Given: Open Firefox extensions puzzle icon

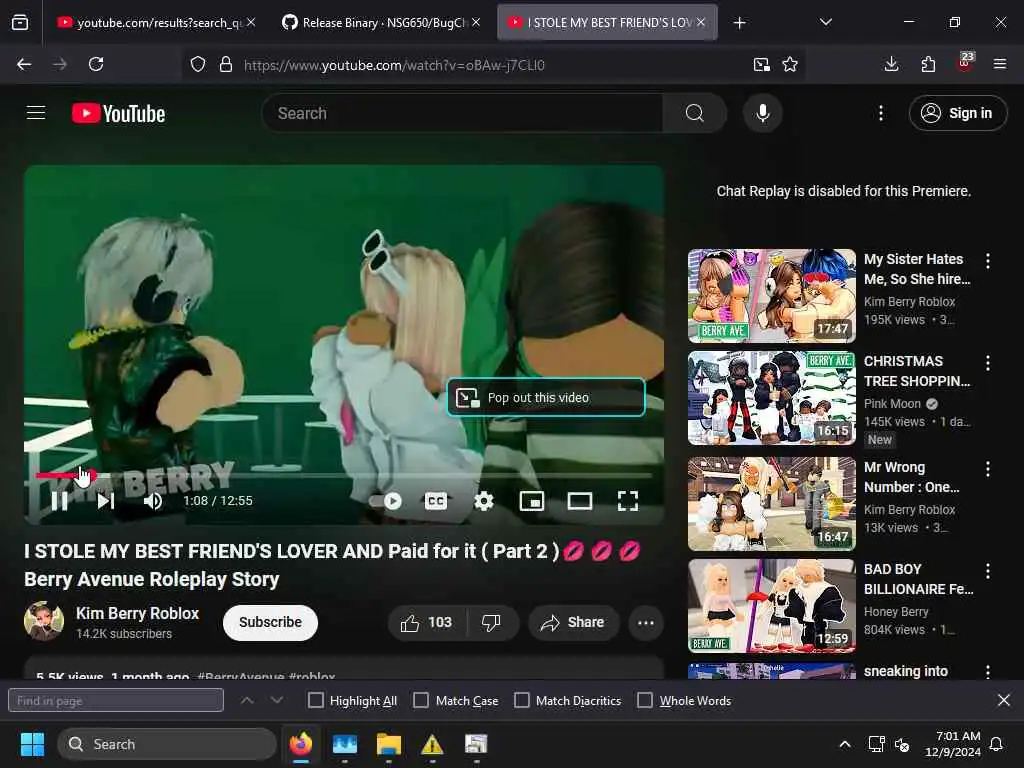Looking at the screenshot, I should [x=928, y=64].
